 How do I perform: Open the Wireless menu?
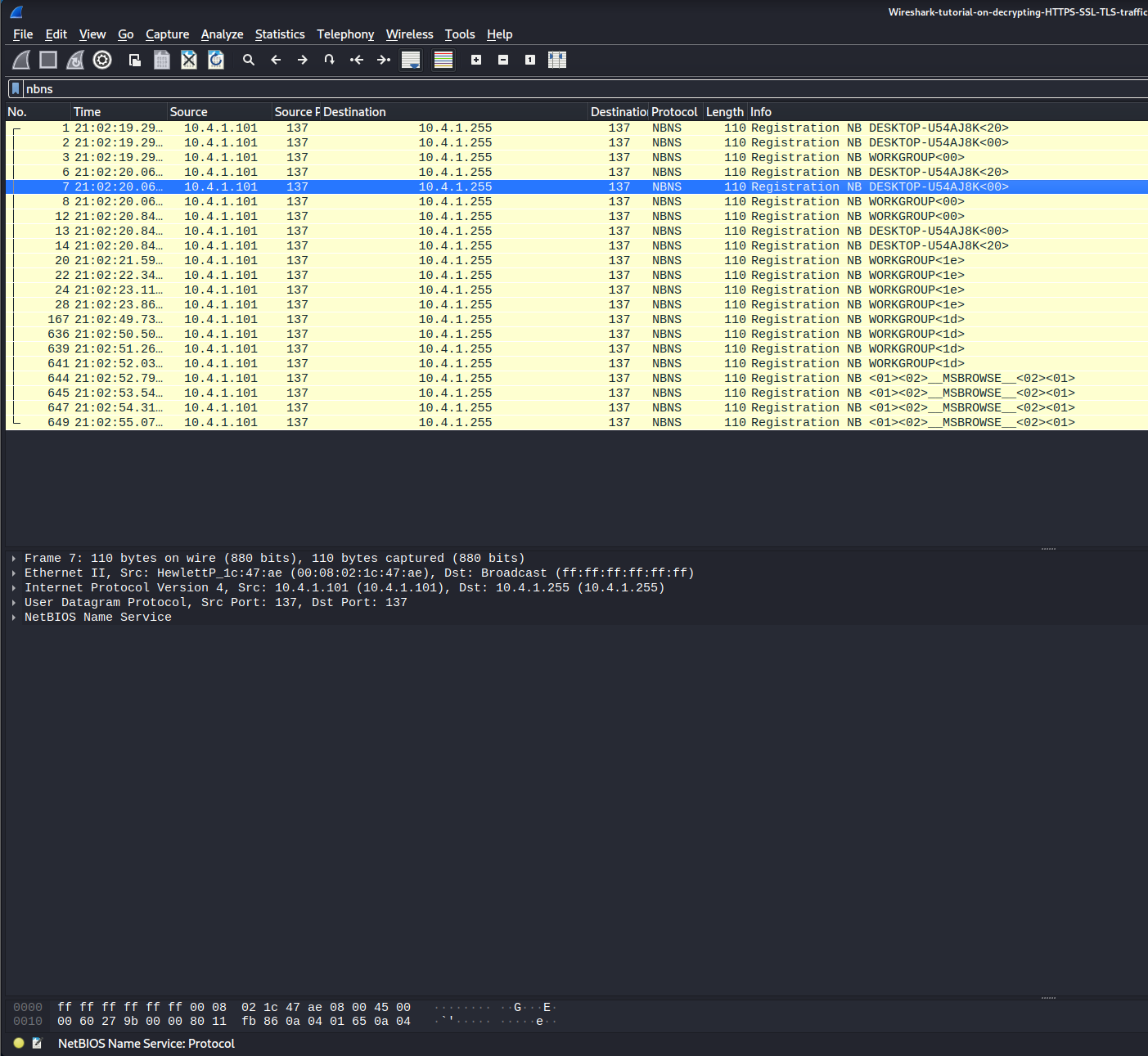point(410,34)
